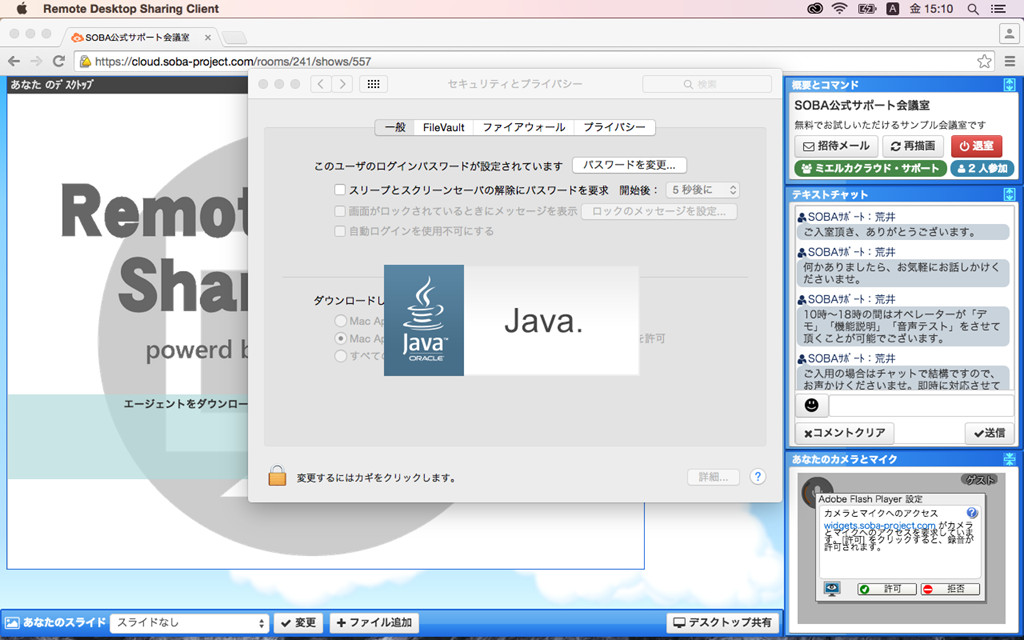Click the ファイル追加 button
The height and width of the screenshot is (640, 1024).
click(374, 623)
